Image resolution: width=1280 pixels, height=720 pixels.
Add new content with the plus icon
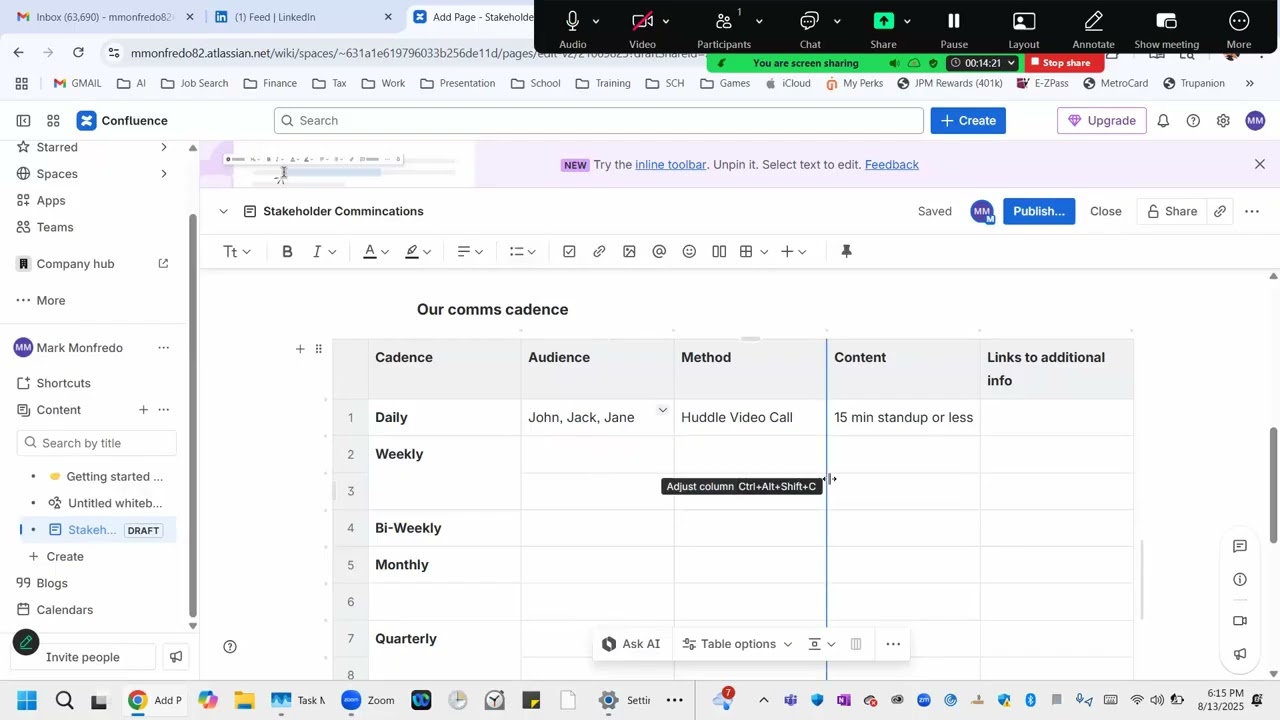[x=143, y=410]
